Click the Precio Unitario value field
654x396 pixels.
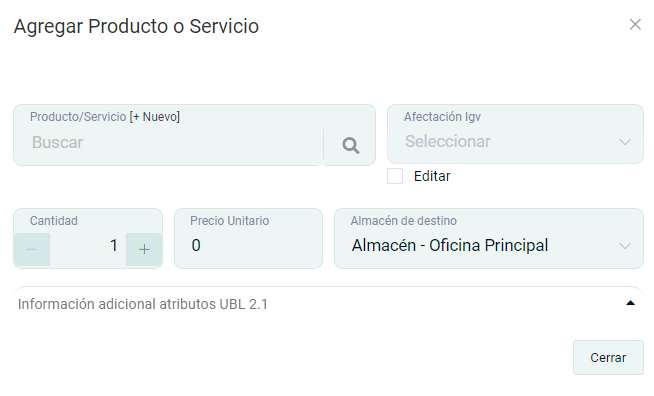[249, 245]
